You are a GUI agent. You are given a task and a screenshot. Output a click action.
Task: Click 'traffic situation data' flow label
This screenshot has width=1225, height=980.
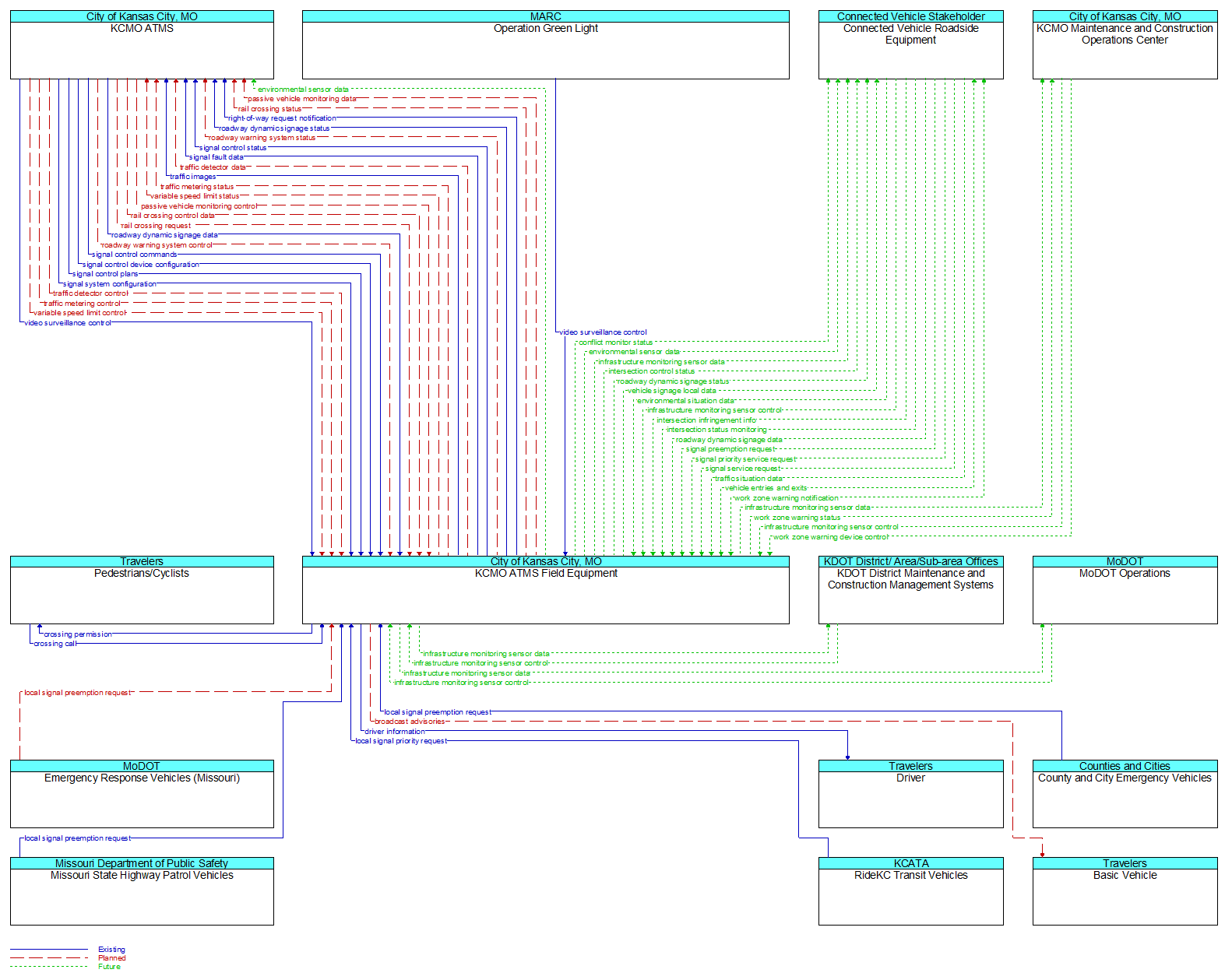coord(749,479)
